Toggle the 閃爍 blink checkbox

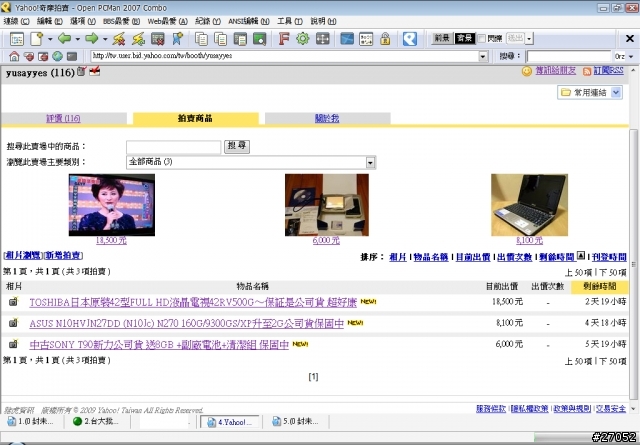point(482,38)
